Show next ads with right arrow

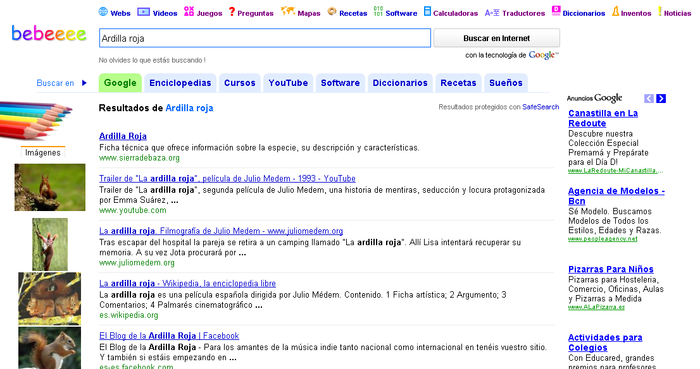point(661,99)
